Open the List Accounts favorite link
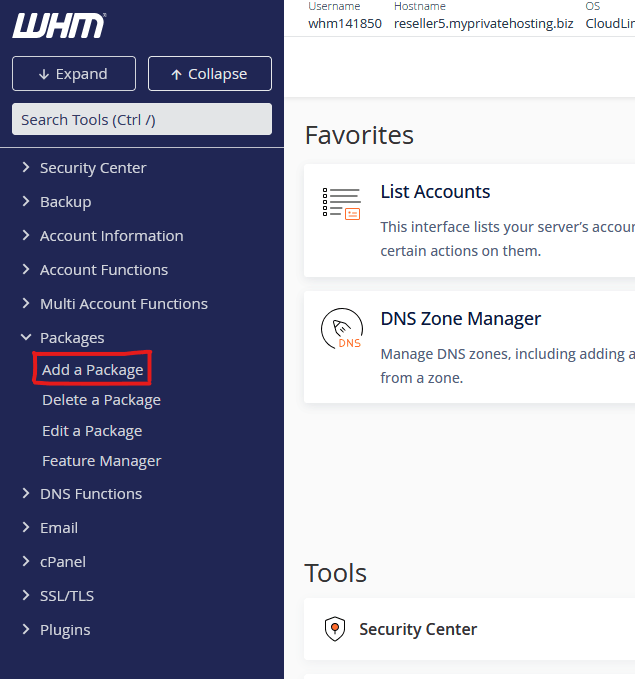The image size is (635, 679). pyautogui.click(x=435, y=192)
